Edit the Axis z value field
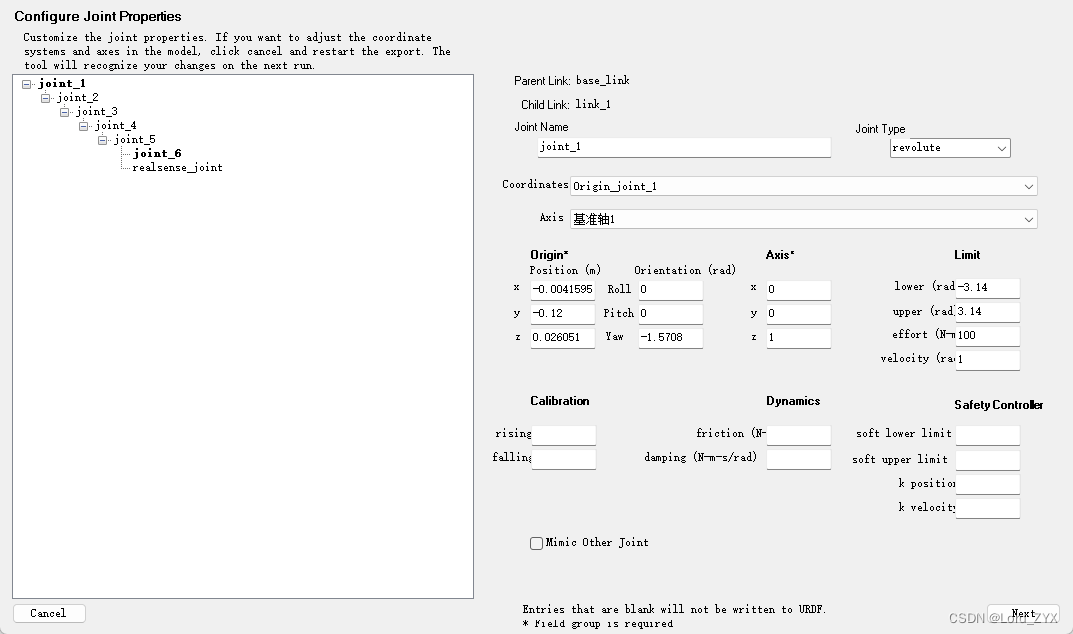The width and height of the screenshot is (1073, 634). (799, 338)
